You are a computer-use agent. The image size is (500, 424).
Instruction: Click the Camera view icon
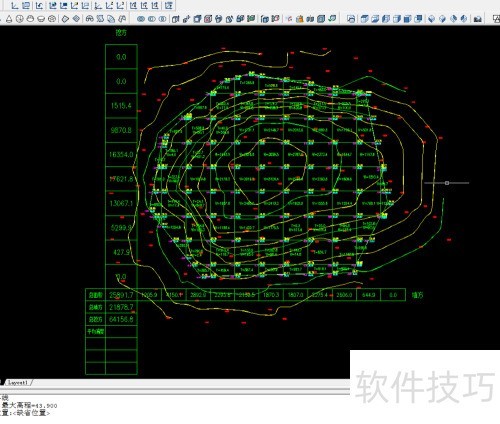477,19
